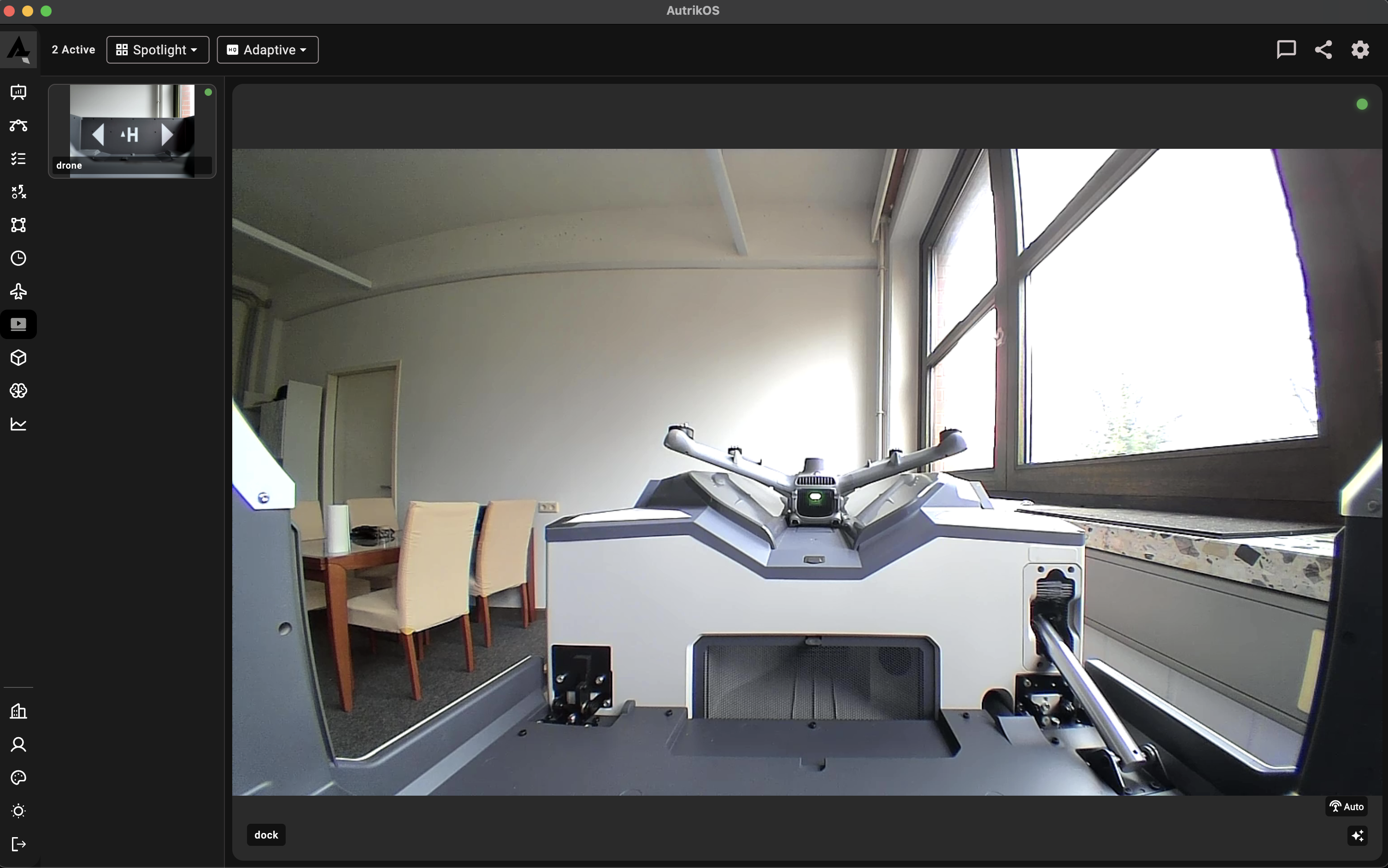
Task: Click the clock schedule sidebar icon
Action: pos(18,258)
